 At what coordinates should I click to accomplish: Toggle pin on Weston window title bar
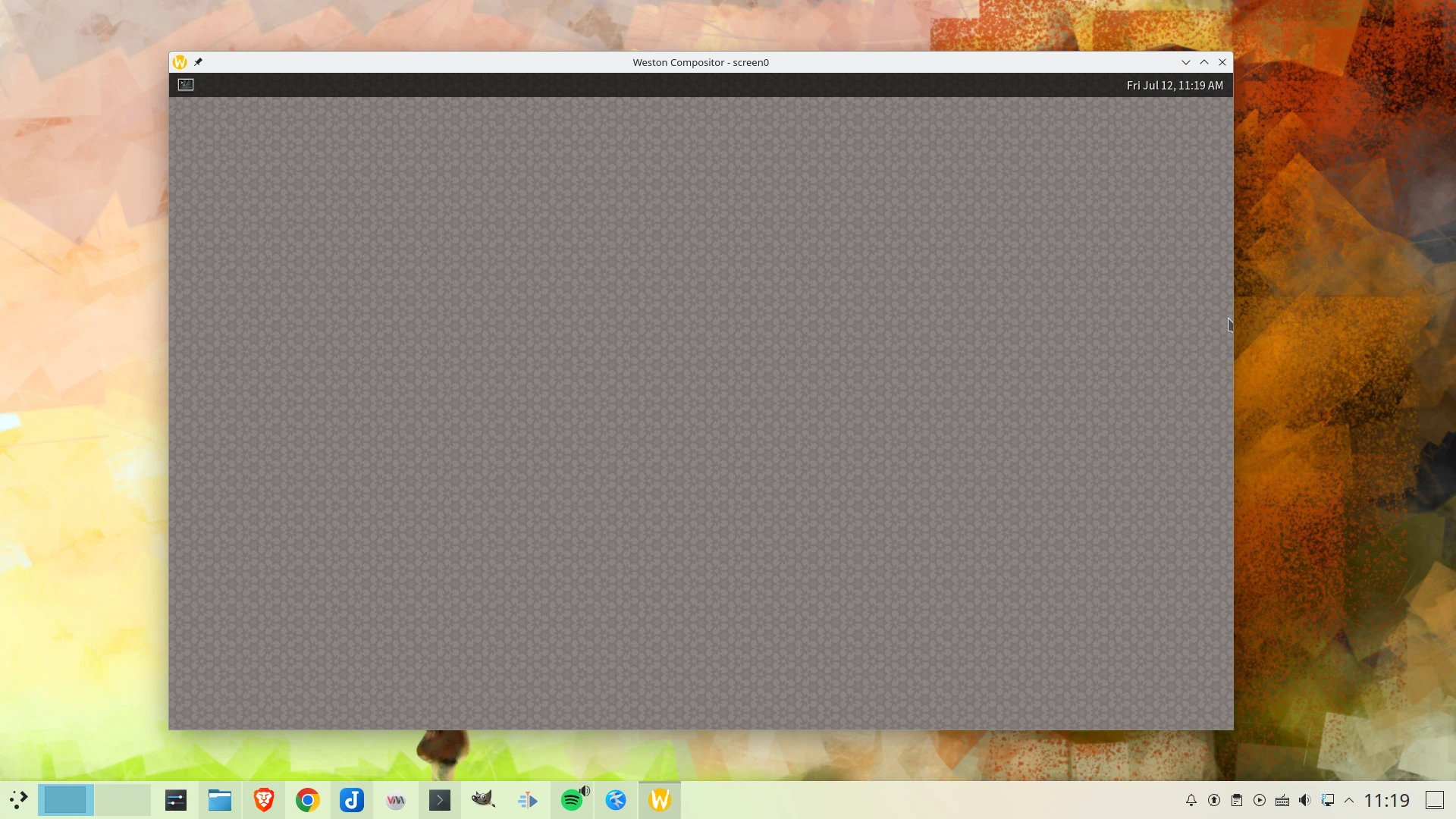point(198,62)
